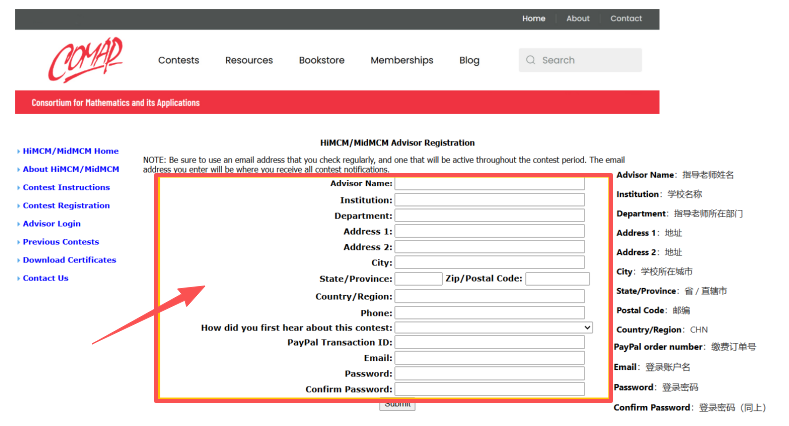Click the Address 1 field
This screenshot has width=789, height=426.
[490, 231]
